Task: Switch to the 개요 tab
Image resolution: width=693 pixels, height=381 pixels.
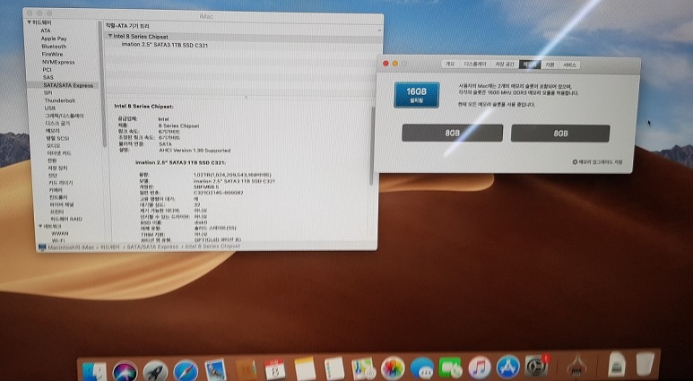Action: (x=449, y=64)
